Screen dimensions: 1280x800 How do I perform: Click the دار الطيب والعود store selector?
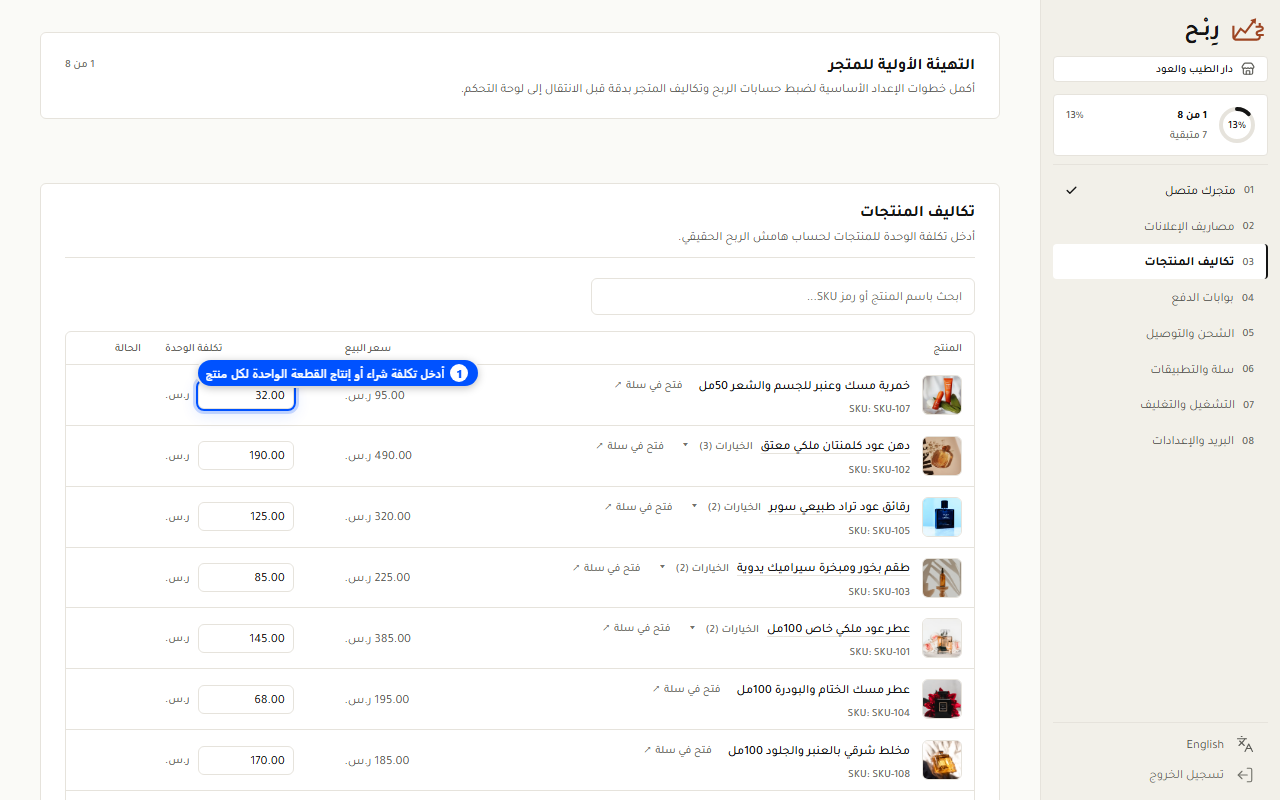click(1160, 69)
